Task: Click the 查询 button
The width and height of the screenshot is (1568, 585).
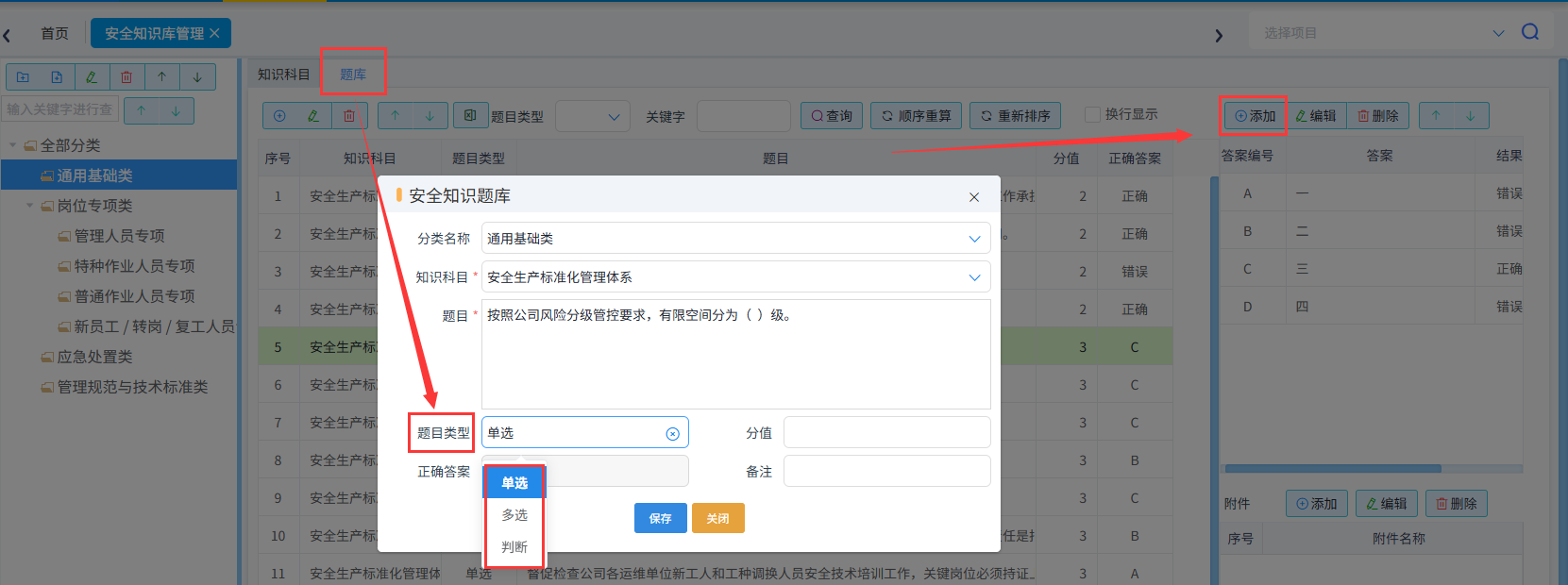Action: click(x=831, y=116)
